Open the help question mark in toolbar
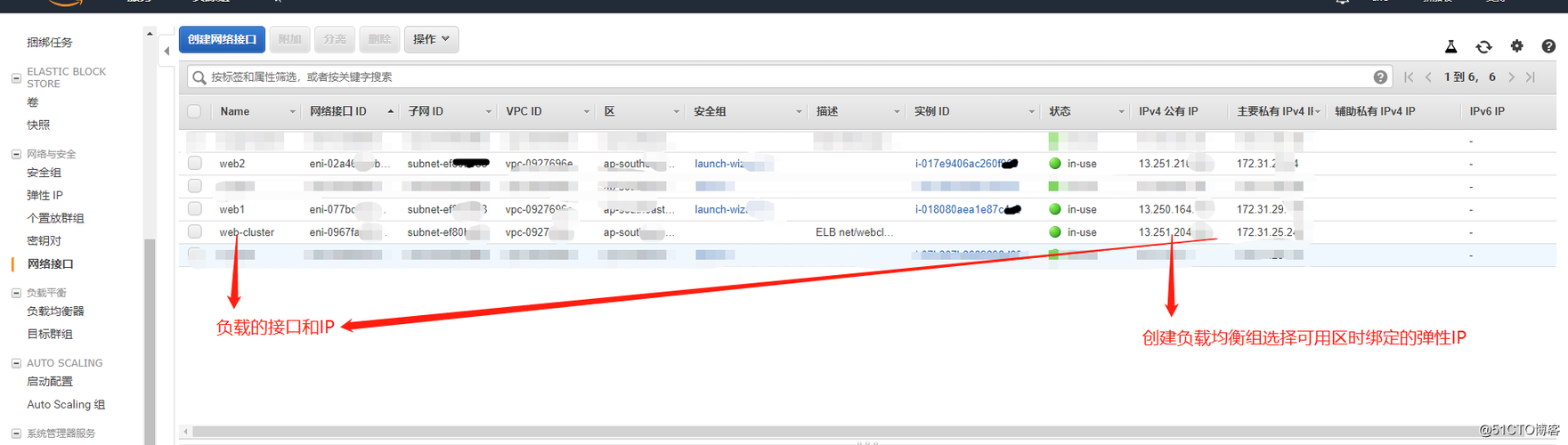Screen dimensions: 1568x445 coord(1548,46)
